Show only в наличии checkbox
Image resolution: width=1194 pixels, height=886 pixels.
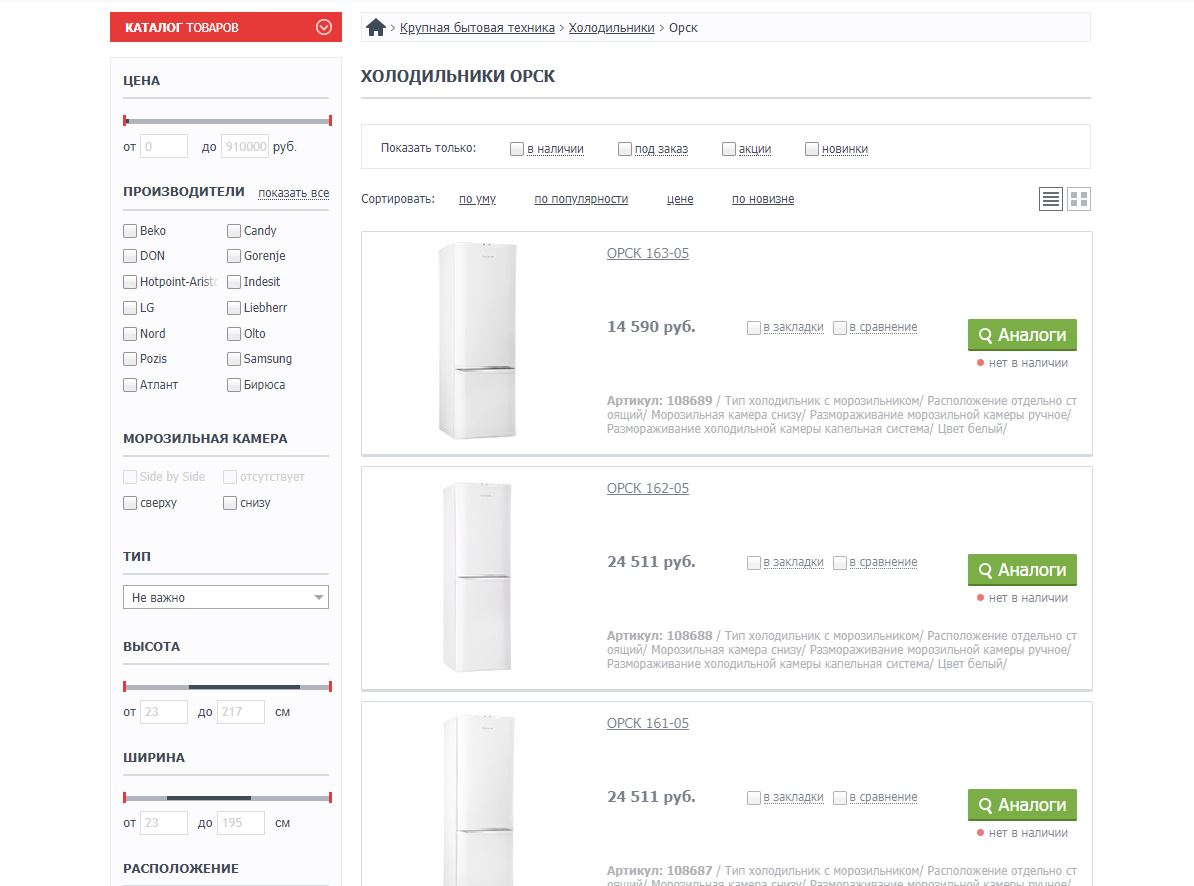point(517,148)
